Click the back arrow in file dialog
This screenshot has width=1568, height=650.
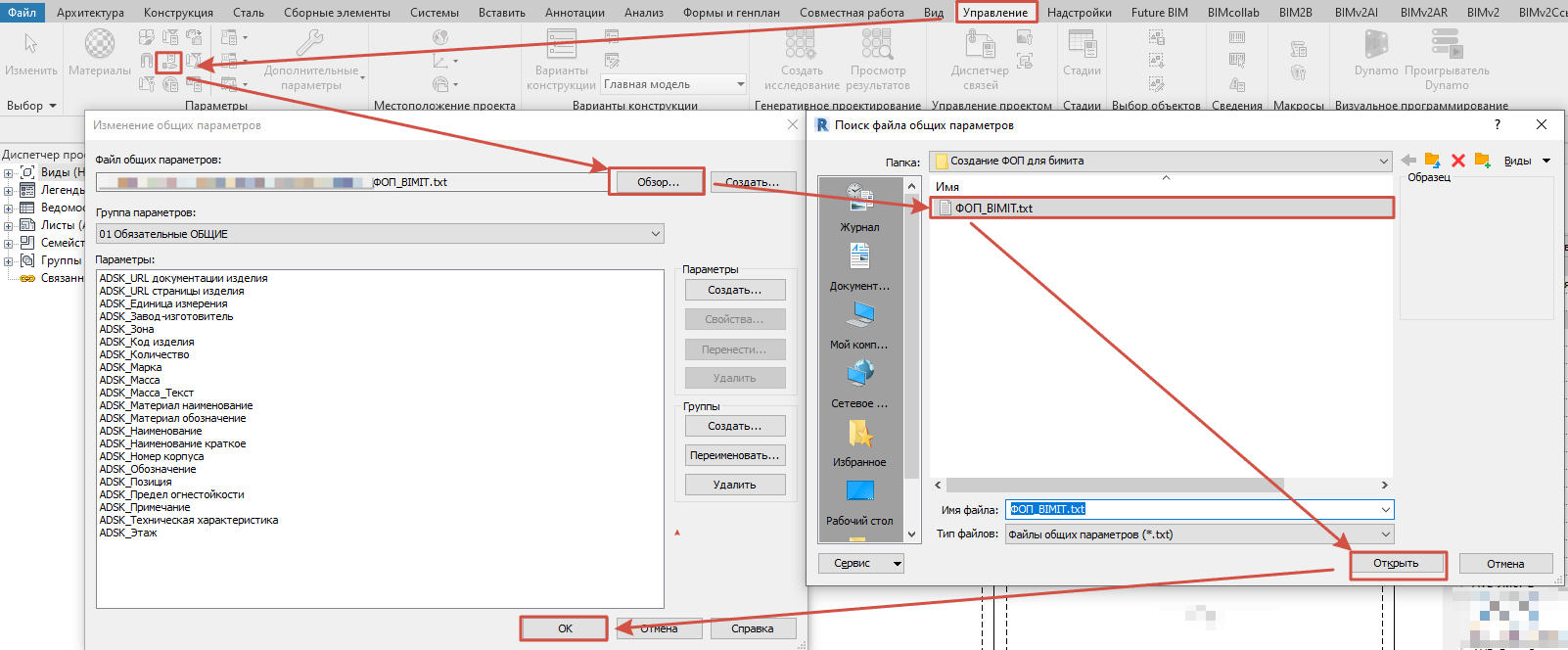1408,161
